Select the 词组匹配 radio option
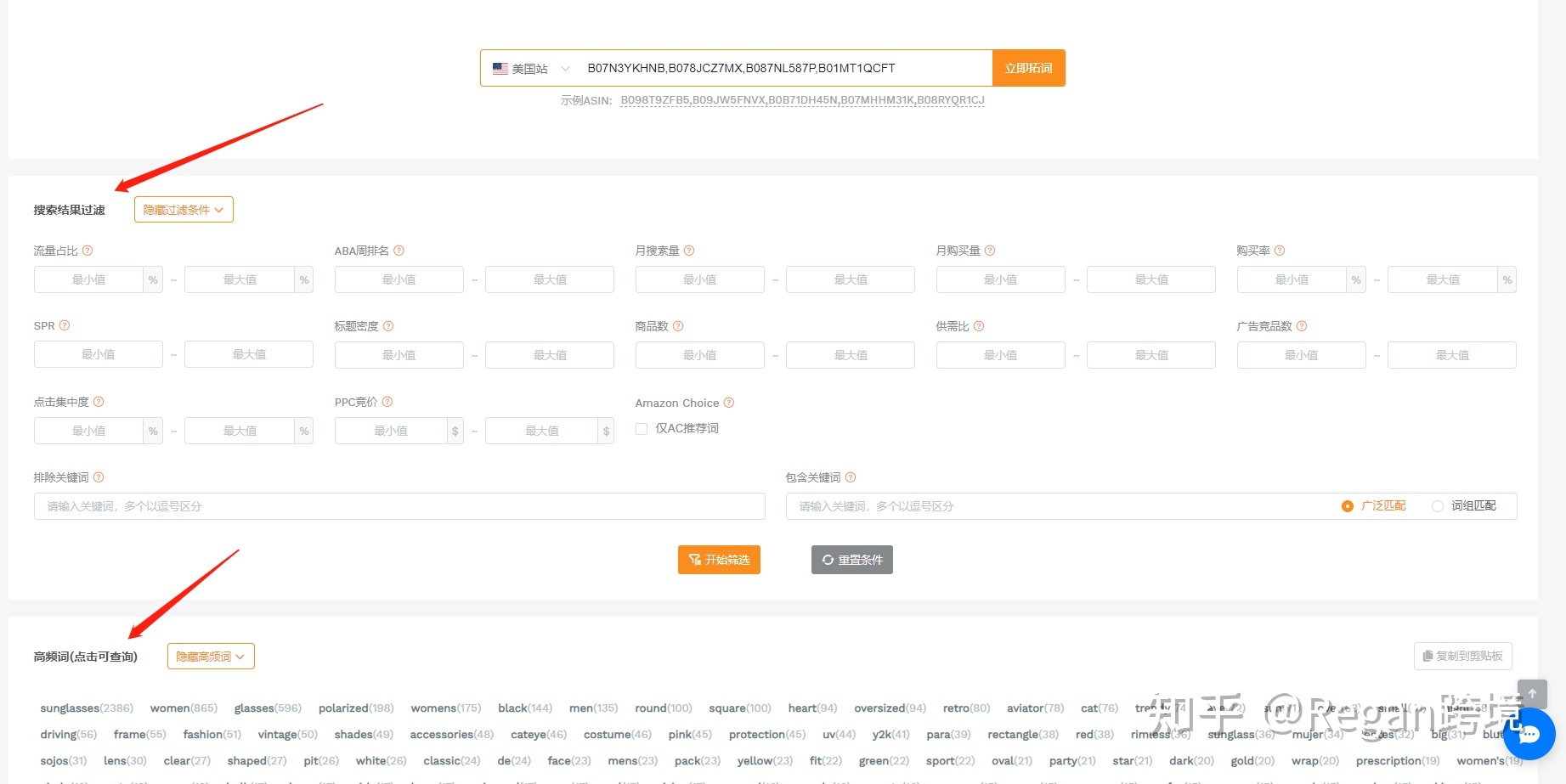Viewport: 1566px width, 784px height. (1438, 506)
